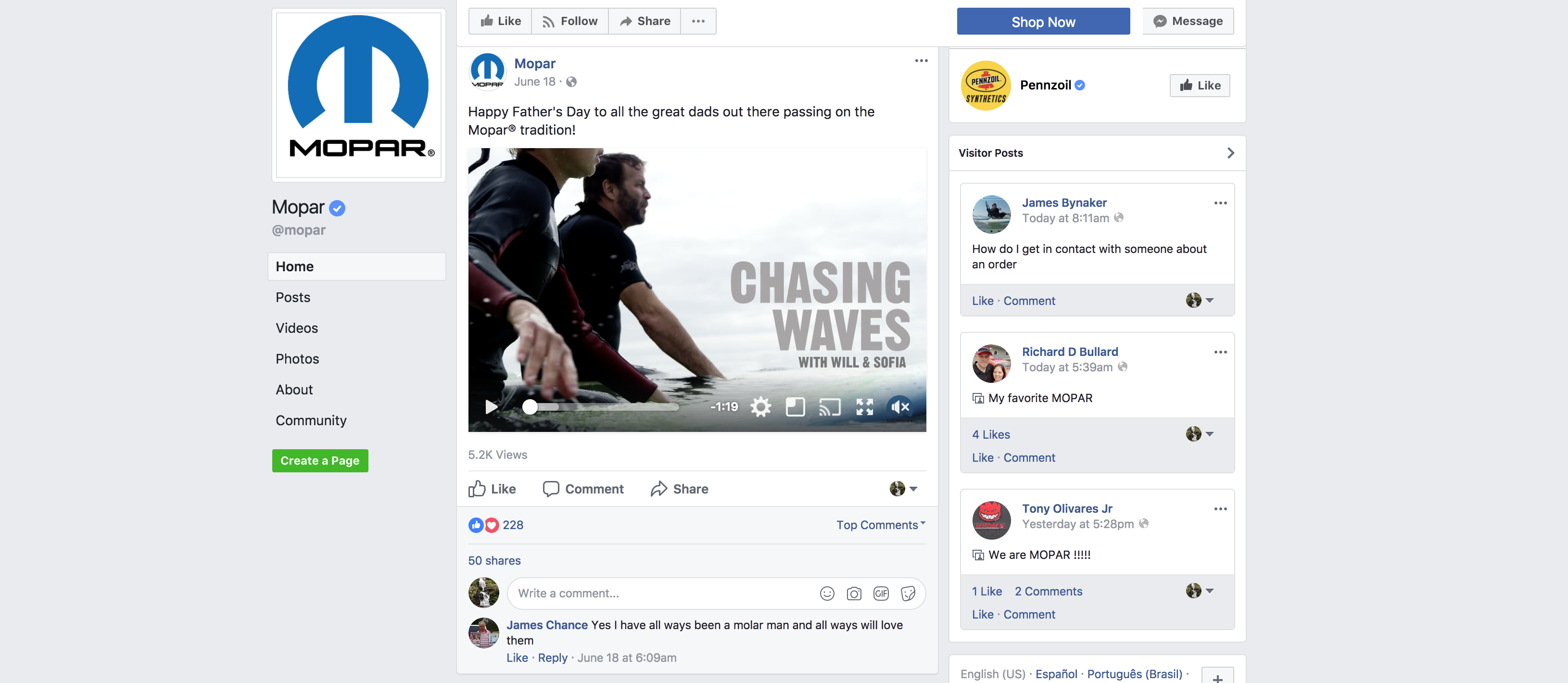The image size is (1568, 683).
Task: Comment on the Mopar post
Action: (582, 489)
